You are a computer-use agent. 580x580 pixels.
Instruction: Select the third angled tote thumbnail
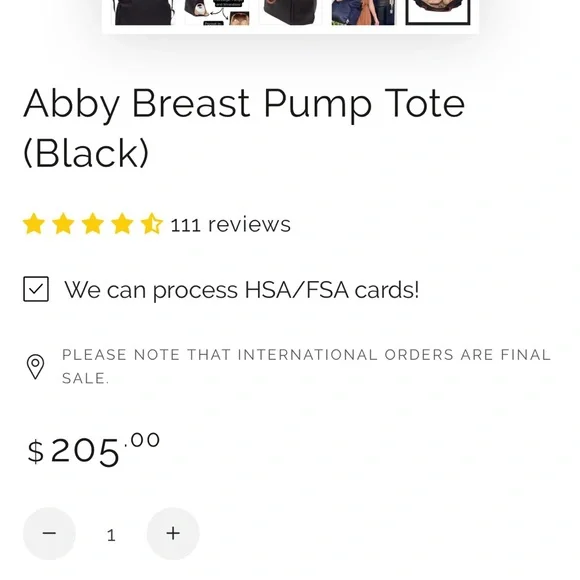(291, 13)
